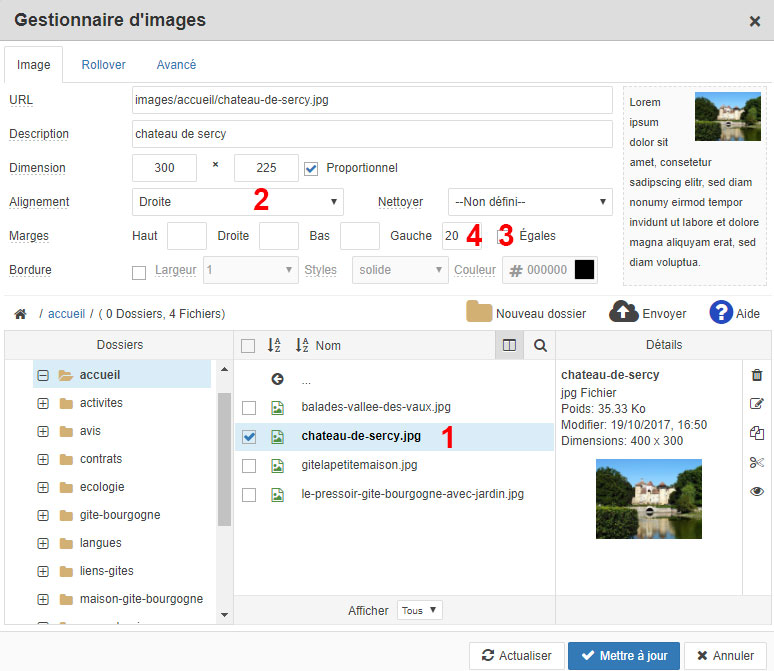
Task: Select the file chateau-de-sercy.jpg
Action: pyautogui.click(x=361, y=436)
